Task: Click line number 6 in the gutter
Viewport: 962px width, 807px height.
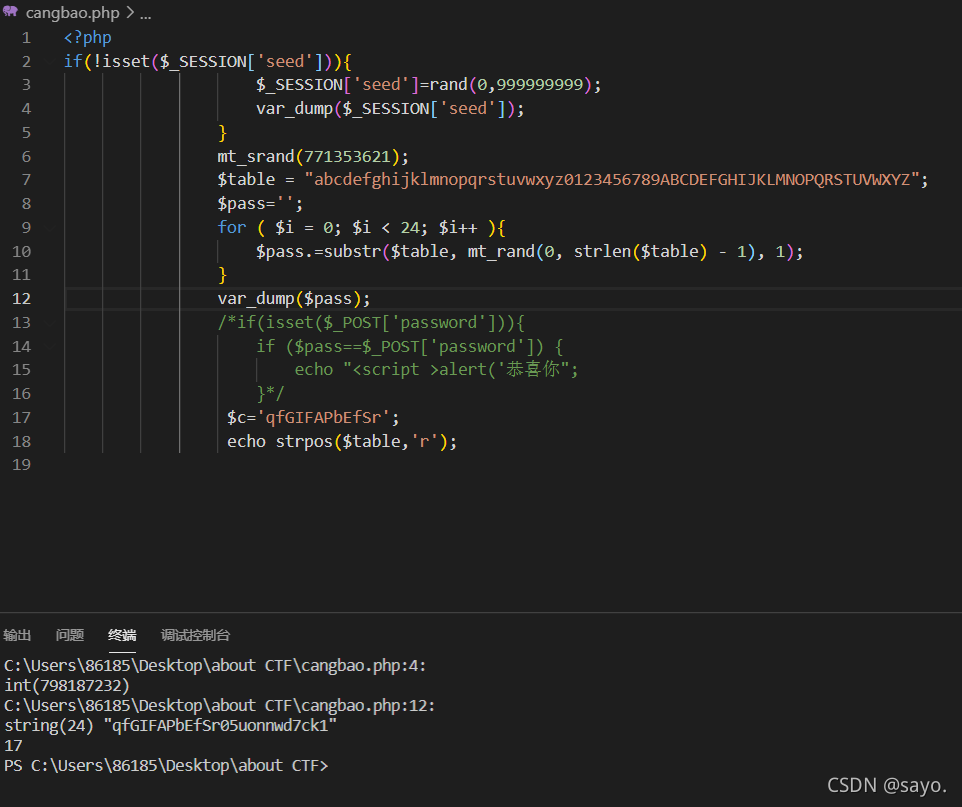Action: (26, 156)
